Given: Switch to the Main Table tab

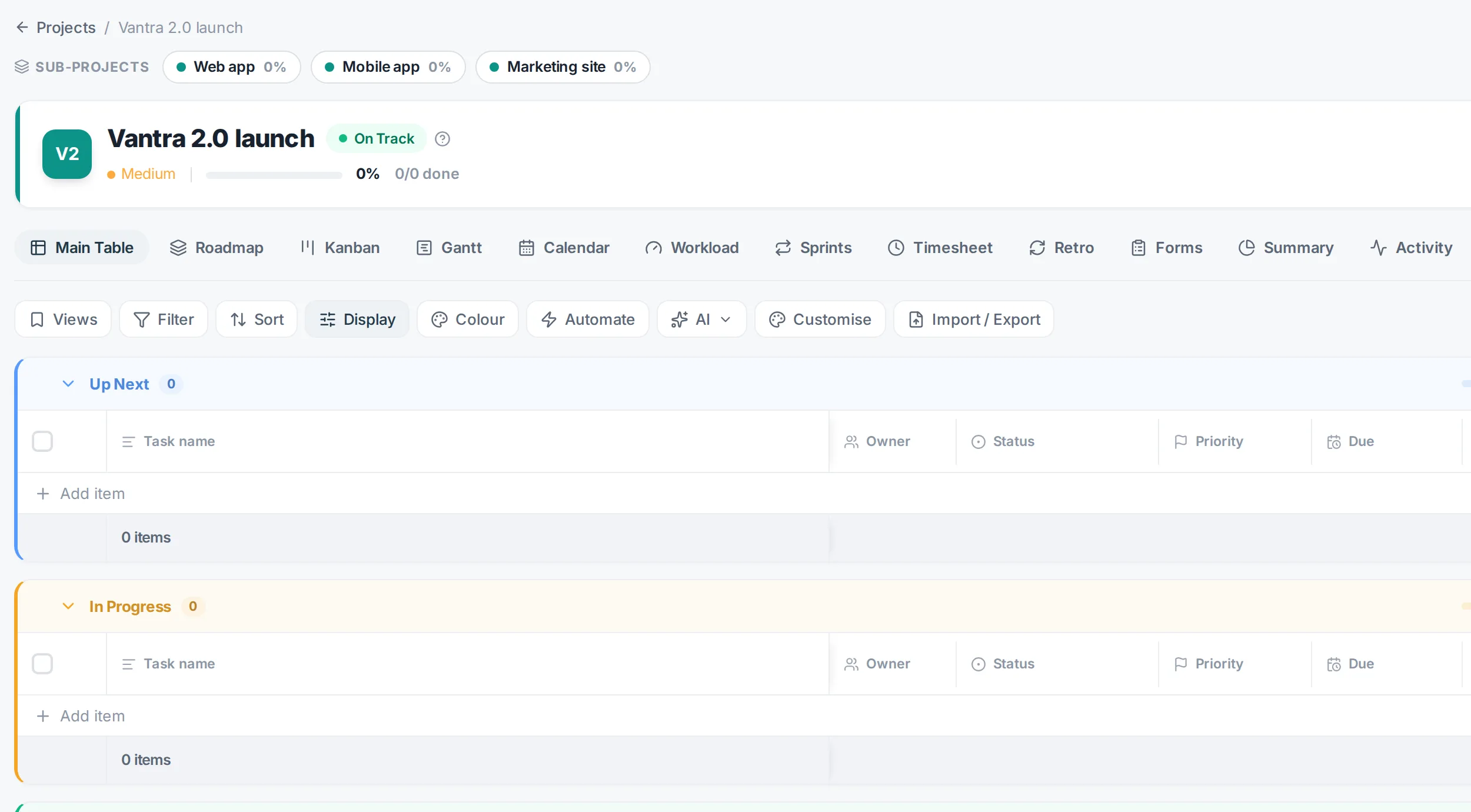Looking at the screenshot, I should tap(82, 247).
